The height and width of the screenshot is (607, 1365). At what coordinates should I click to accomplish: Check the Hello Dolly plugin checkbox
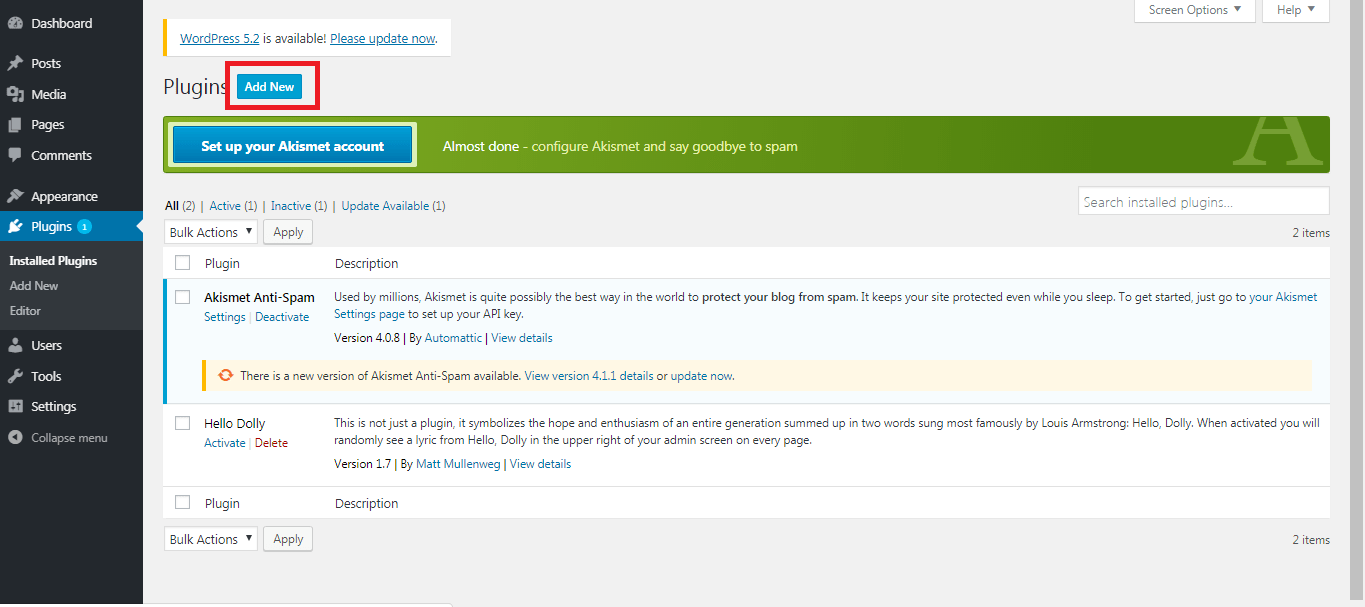[182, 423]
